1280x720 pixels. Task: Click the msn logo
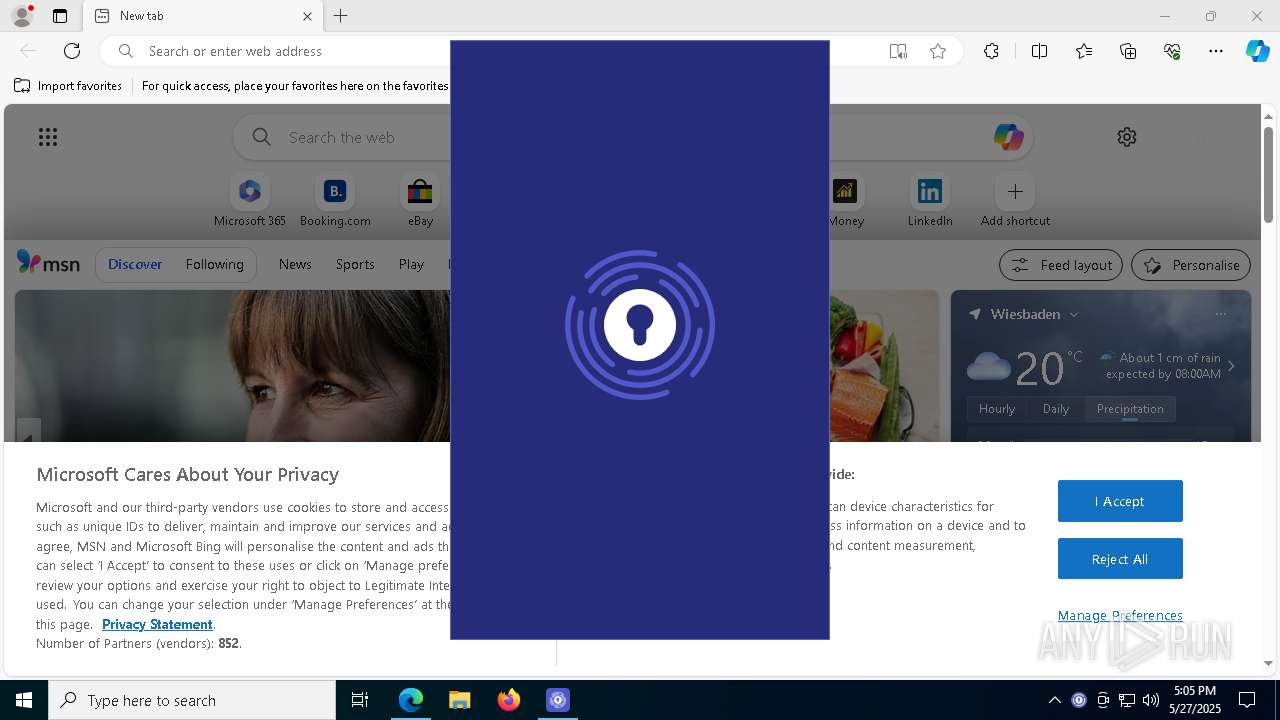[x=48, y=263]
